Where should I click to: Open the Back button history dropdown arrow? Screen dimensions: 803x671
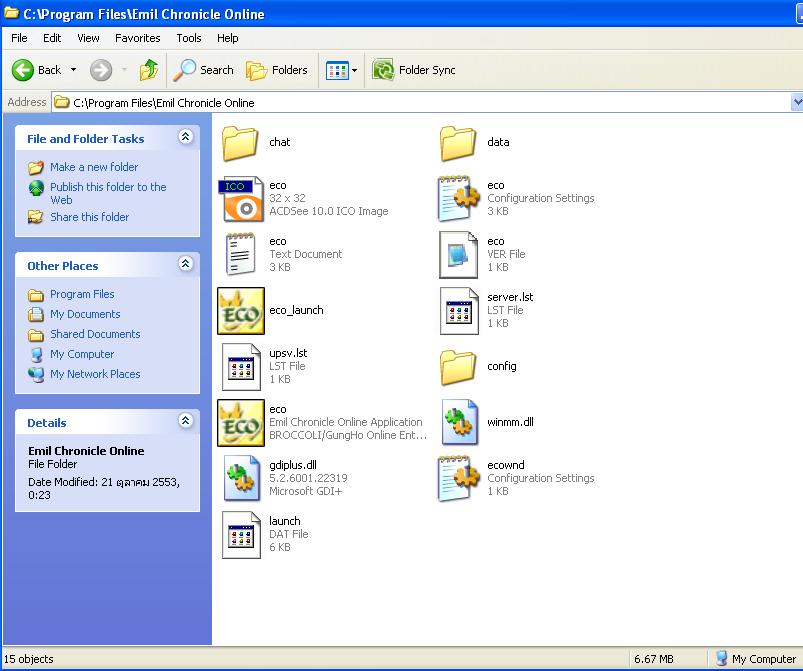click(x=73, y=70)
